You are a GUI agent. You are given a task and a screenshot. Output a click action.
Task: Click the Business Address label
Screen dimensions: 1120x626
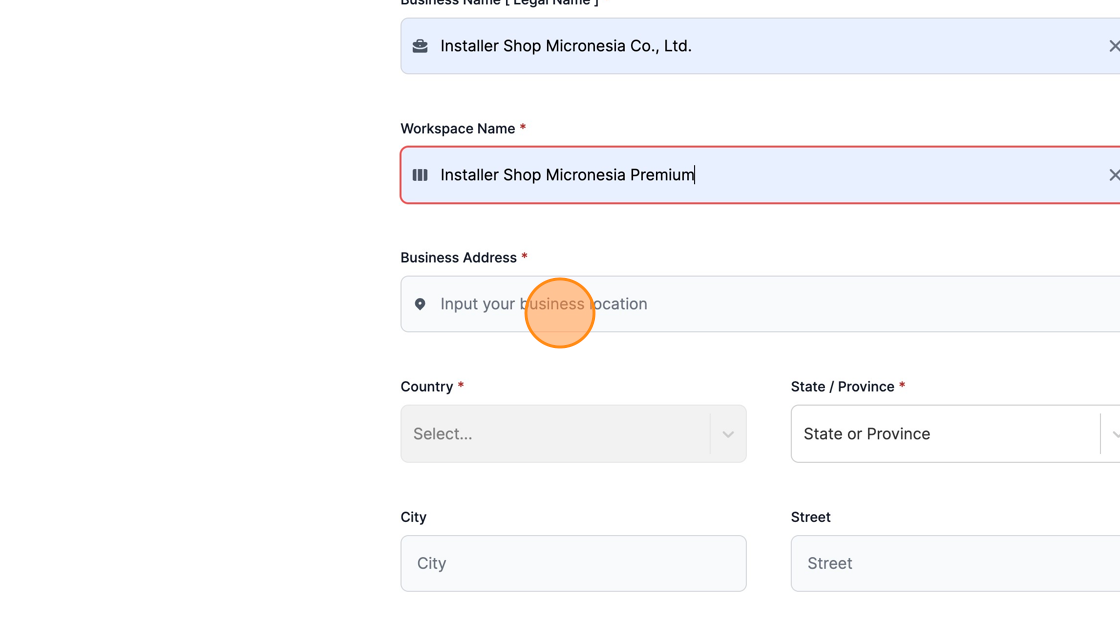tap(459, 257)
